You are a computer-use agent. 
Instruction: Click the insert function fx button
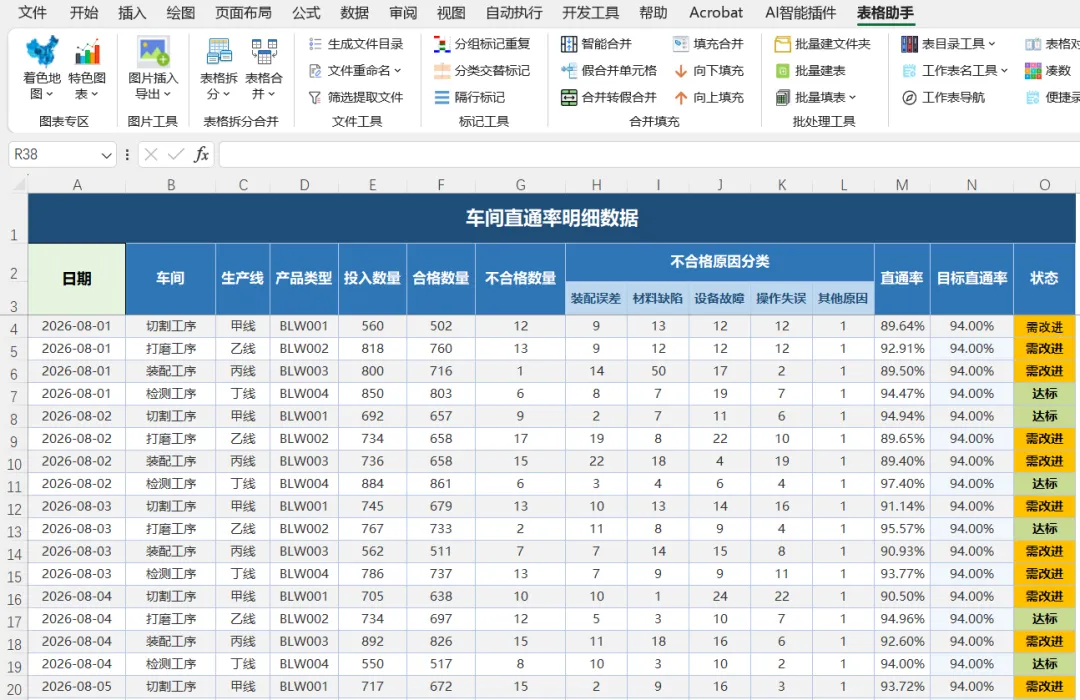pyautogui.click(x=201, y=154)
